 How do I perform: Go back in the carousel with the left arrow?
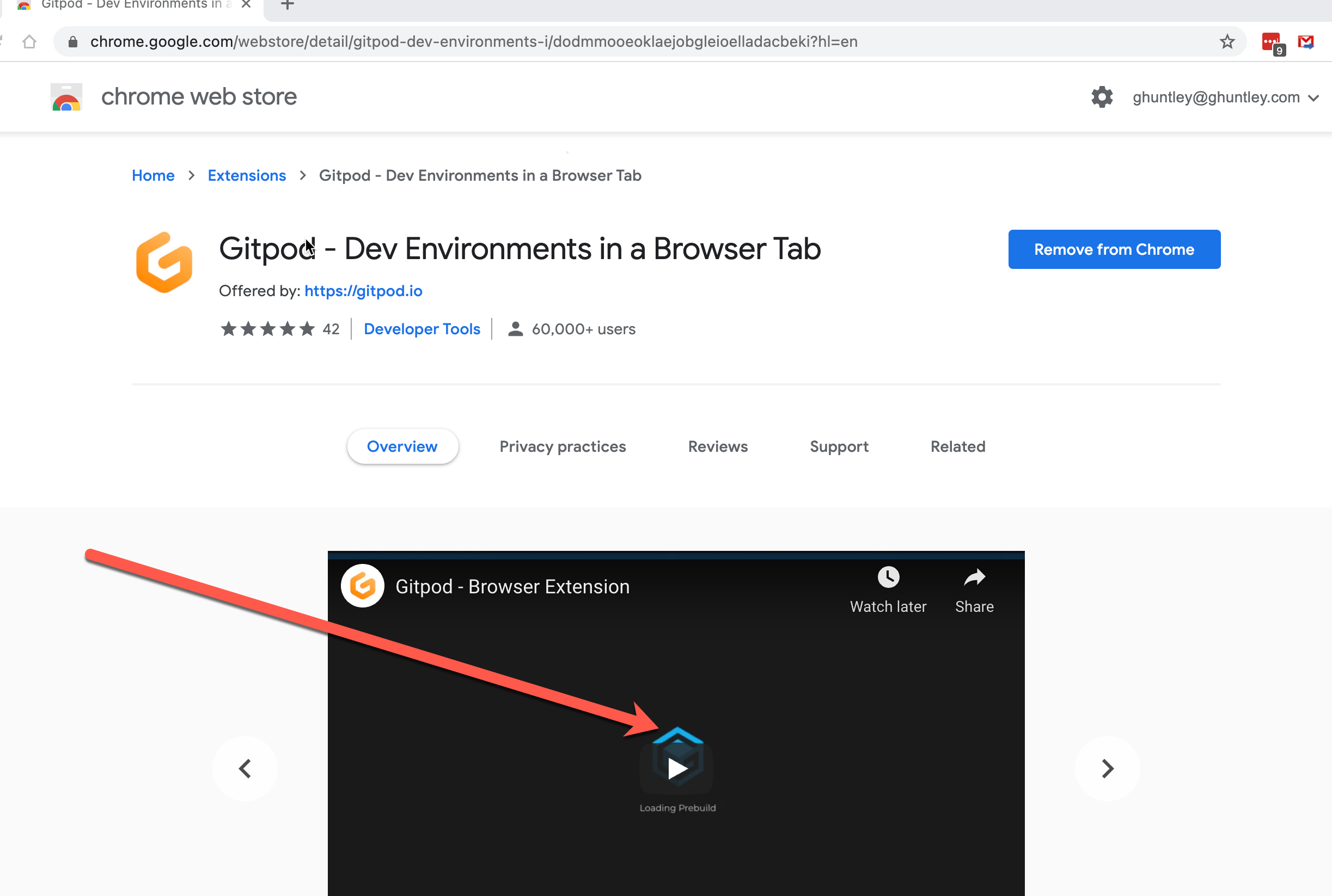[245, 769]
